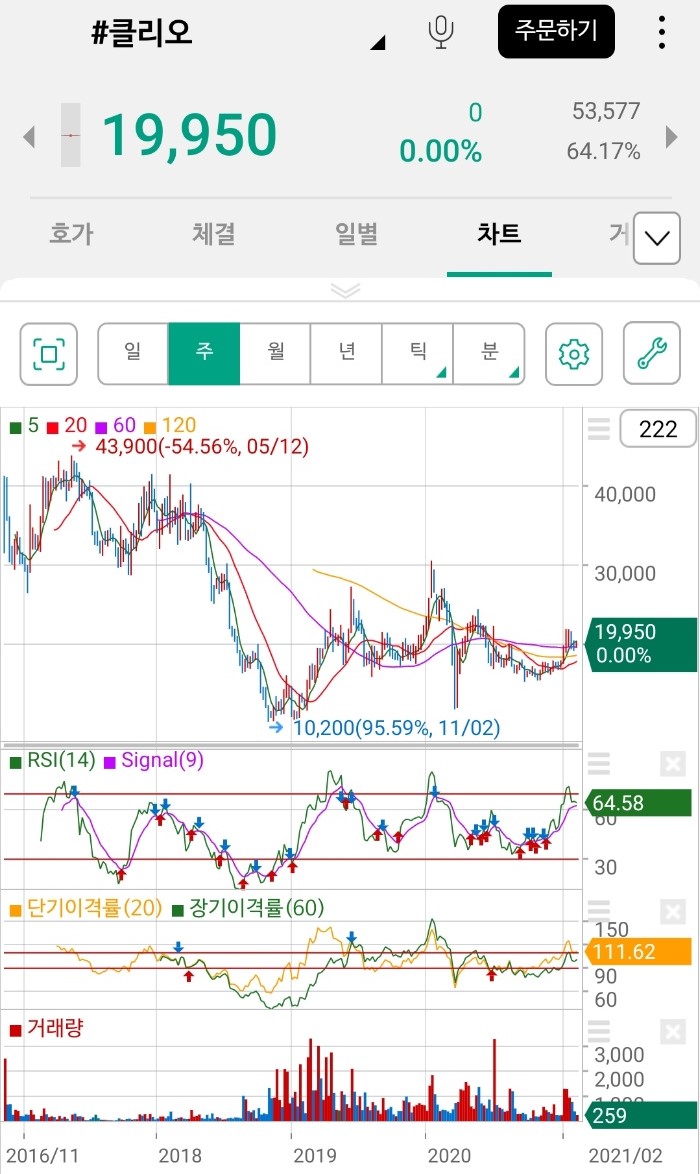Close the RSI indicator panel

pyautogui.click(x=672, y=764)
